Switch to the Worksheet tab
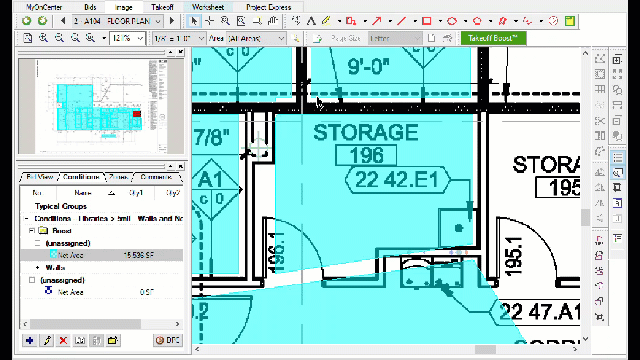 [208, 7]
